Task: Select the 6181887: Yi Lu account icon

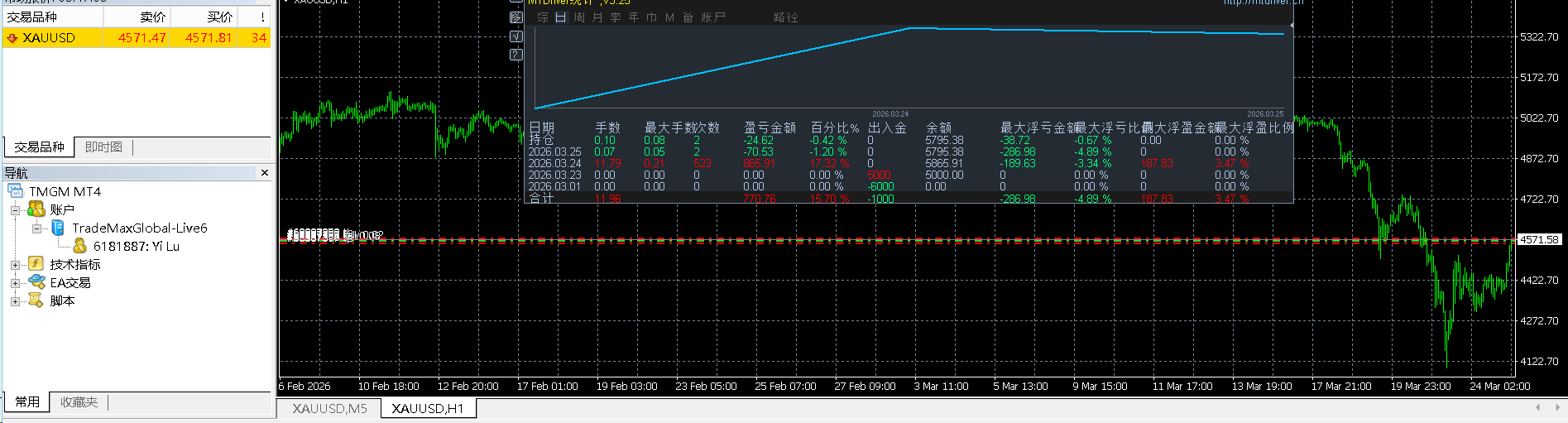Action: tap(79, 246)
